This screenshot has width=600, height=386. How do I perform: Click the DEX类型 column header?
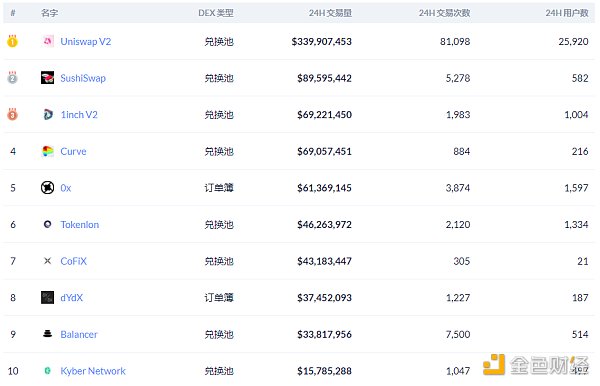coord(216,13)
